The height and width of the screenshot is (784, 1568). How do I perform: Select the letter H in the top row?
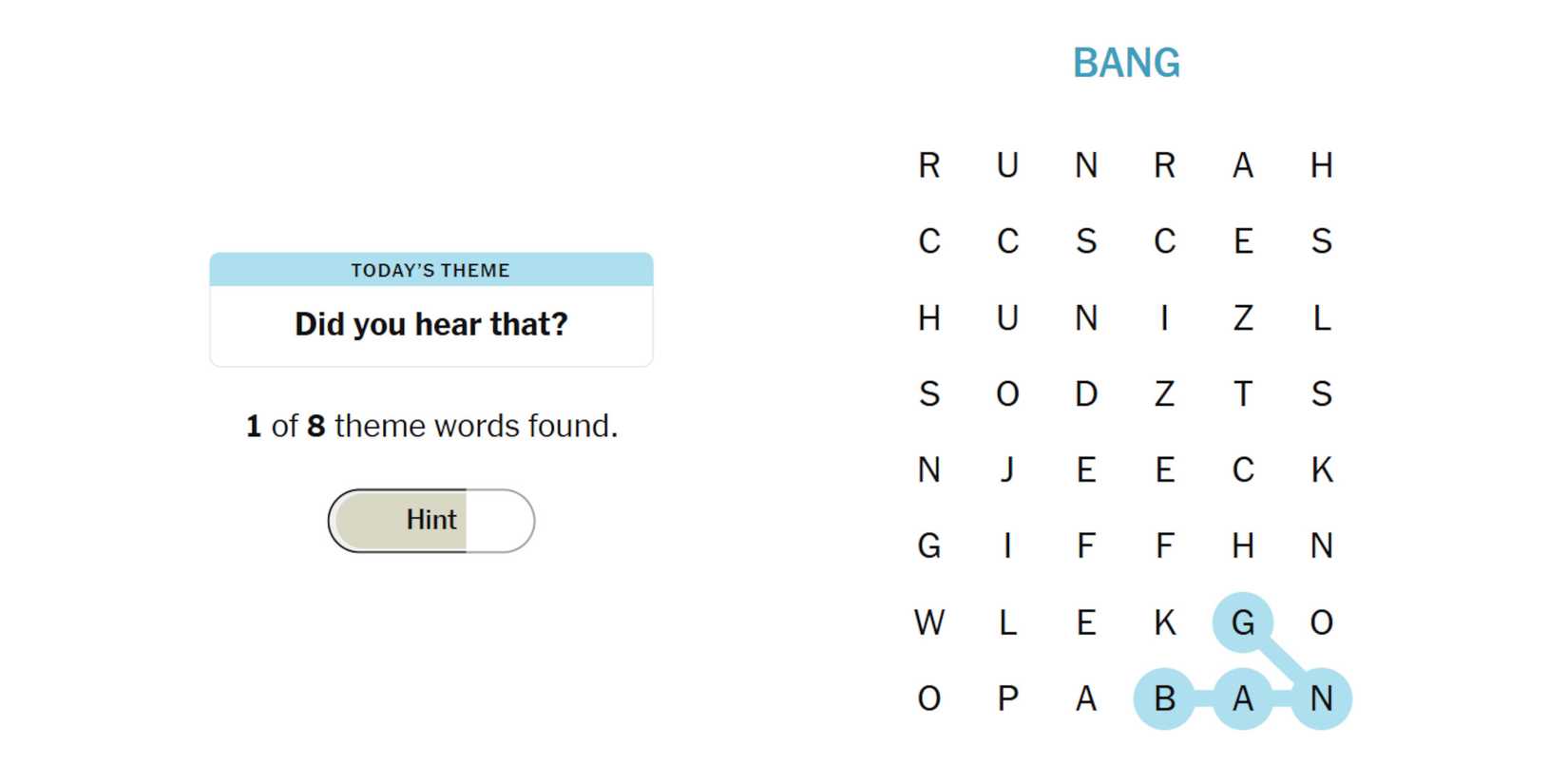click(1321, 165)
